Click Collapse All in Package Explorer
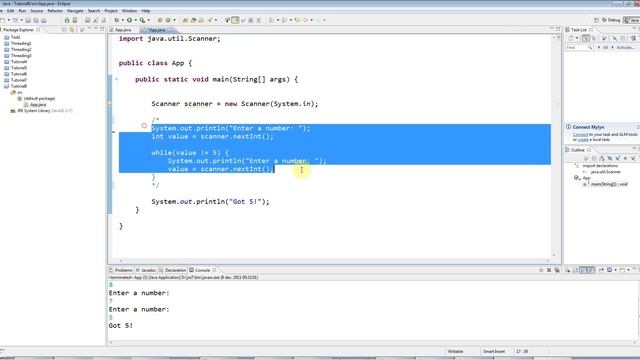Viewport: 640px width, 360px height. pos(64,30)
